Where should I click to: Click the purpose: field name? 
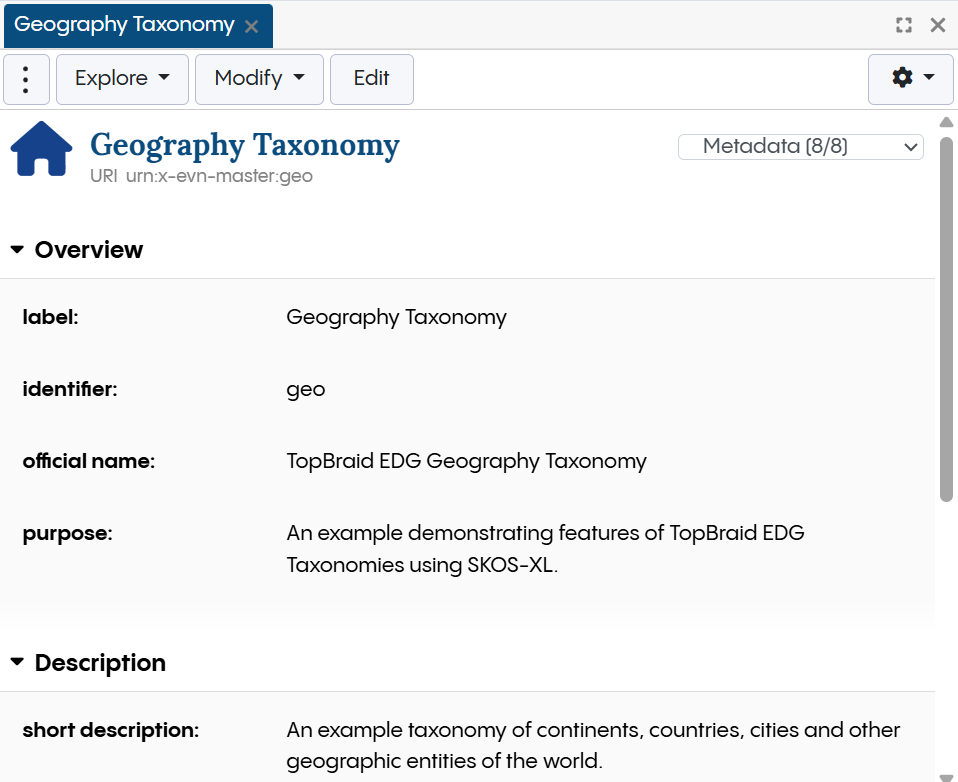(x=67, y=534)
